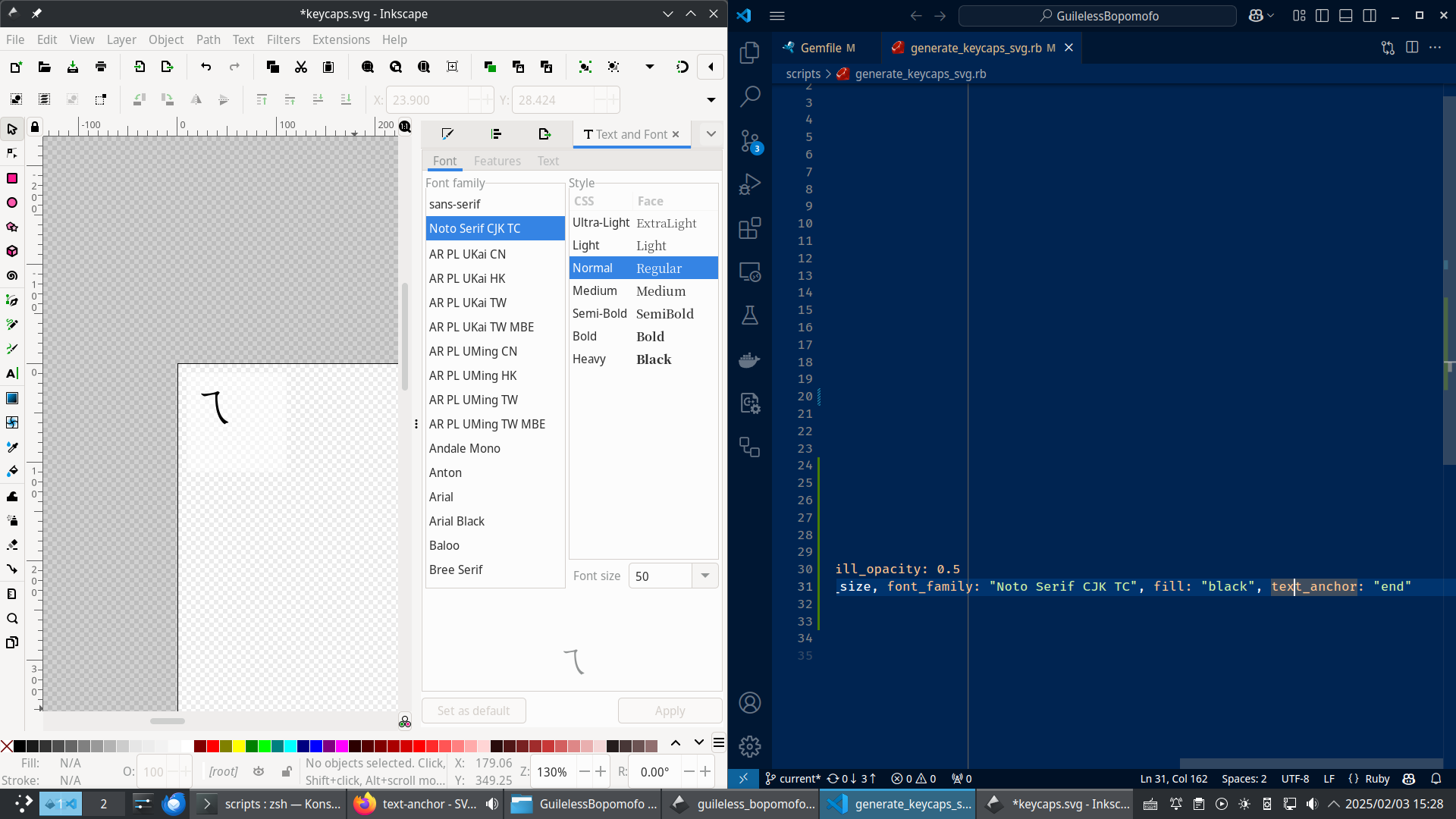The height and width of the screenshot is (819, 1456).
Task: Select the Rectangle tool in Inkscape
Action: [12, 178]
